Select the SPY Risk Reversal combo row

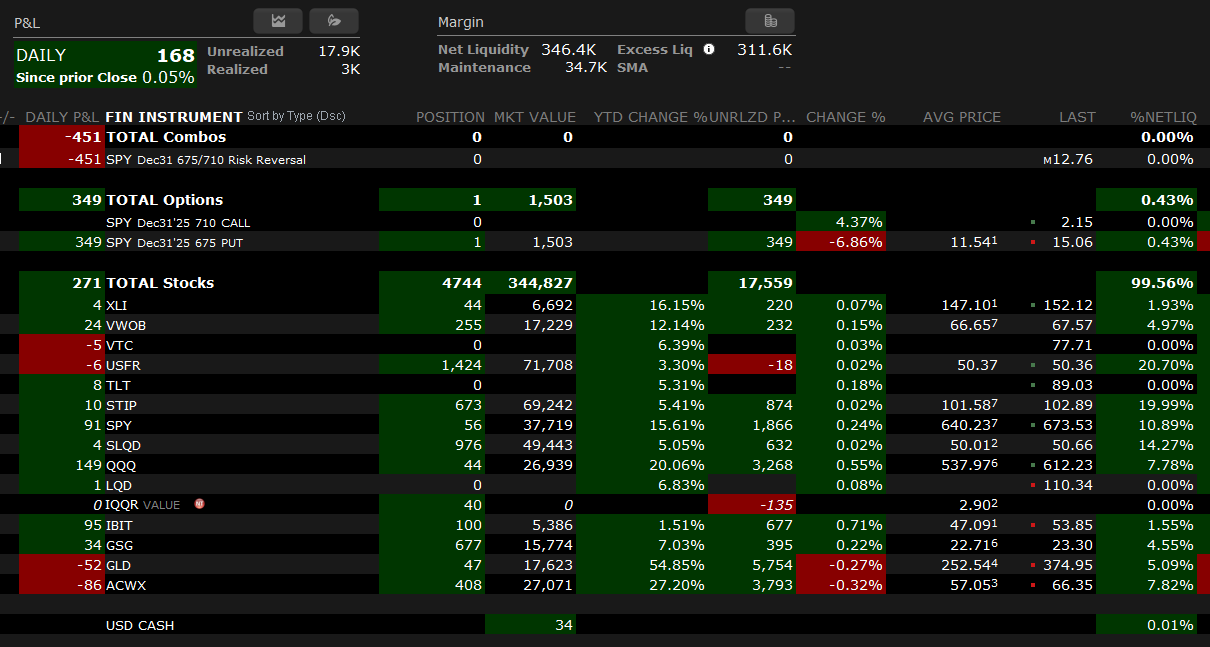click(x=206, y=159)
